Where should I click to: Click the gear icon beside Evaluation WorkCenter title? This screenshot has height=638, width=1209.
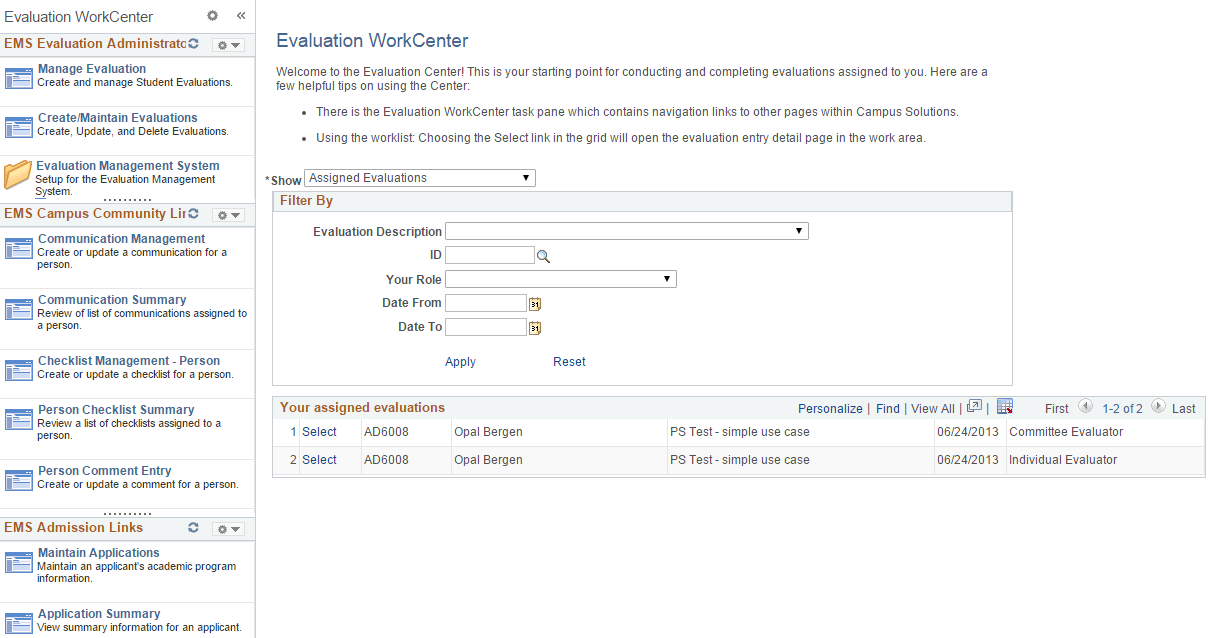211,16
